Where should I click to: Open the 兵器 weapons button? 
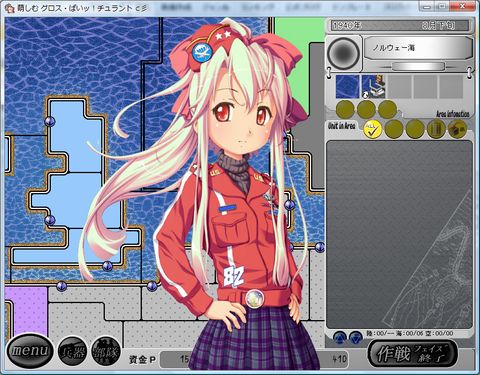point(73,351)
